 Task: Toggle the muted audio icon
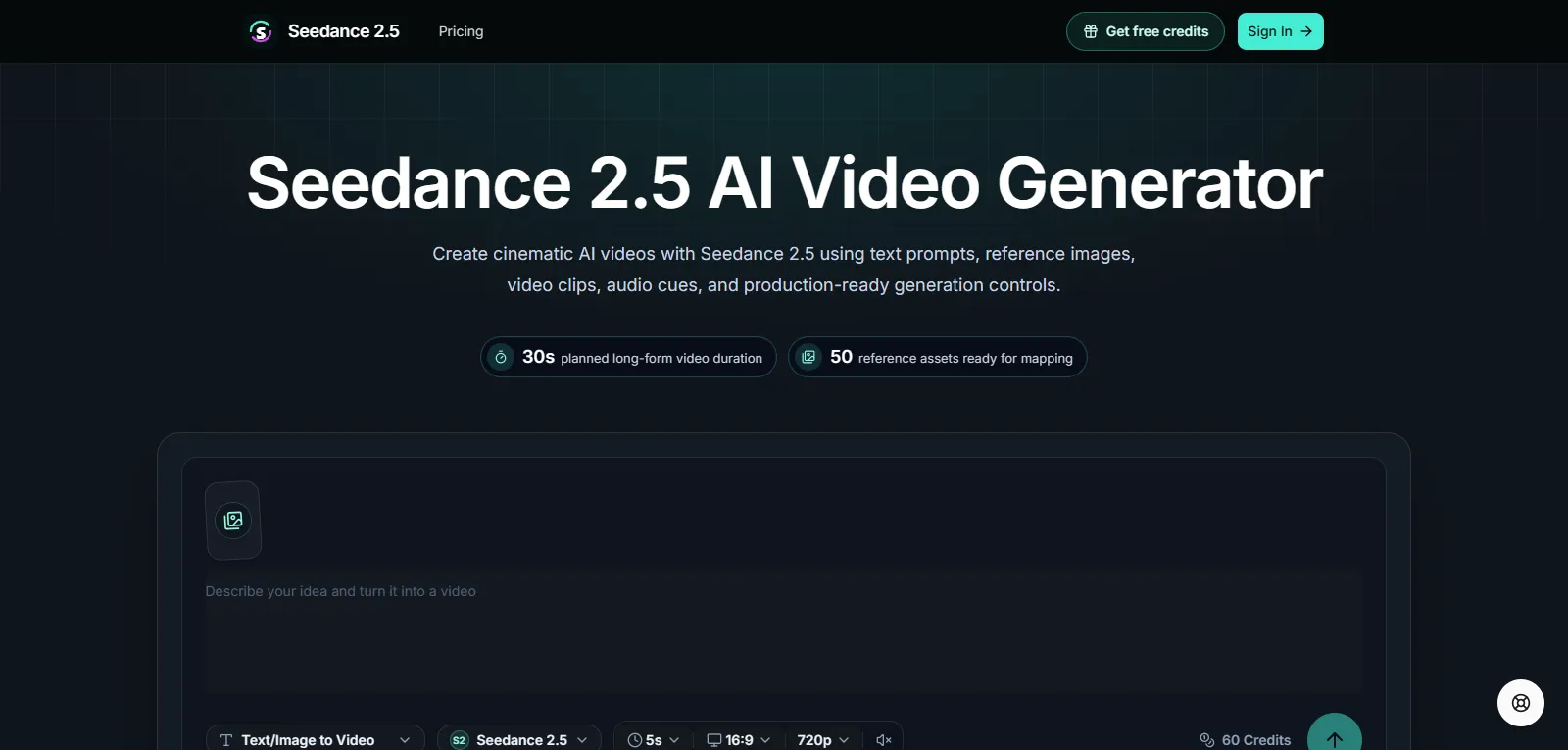point(883,740)
